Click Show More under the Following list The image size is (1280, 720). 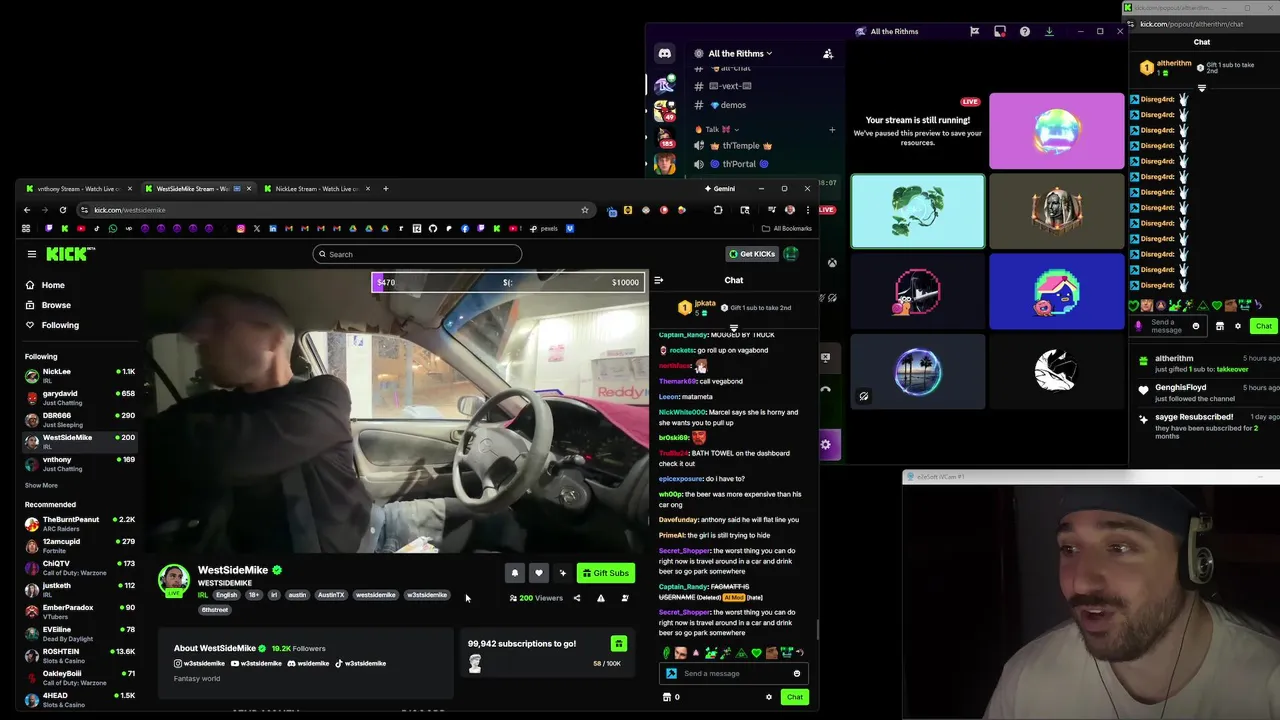41,486
